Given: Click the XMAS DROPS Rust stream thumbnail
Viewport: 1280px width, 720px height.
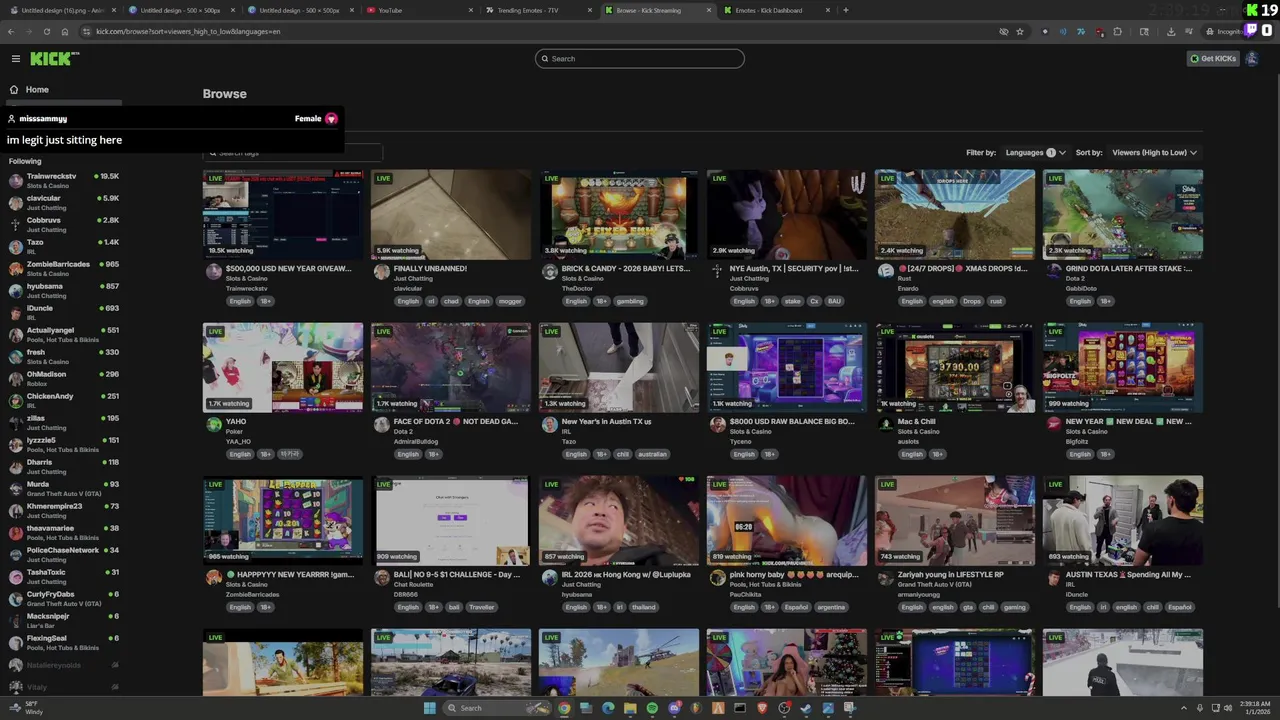Looking at the screenshot, I should click(x=955, y=215).
